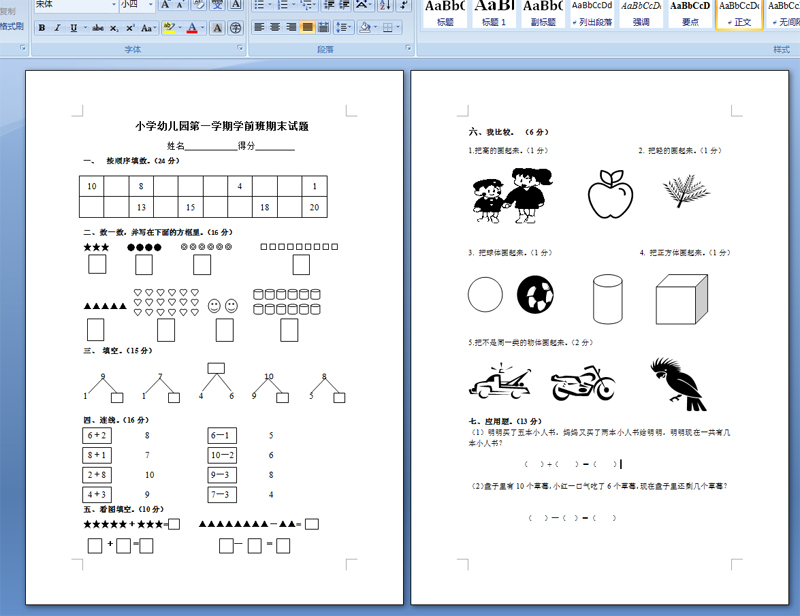Open line spacing options
Screen dimensions: 800x616
(x=343, y=28)
